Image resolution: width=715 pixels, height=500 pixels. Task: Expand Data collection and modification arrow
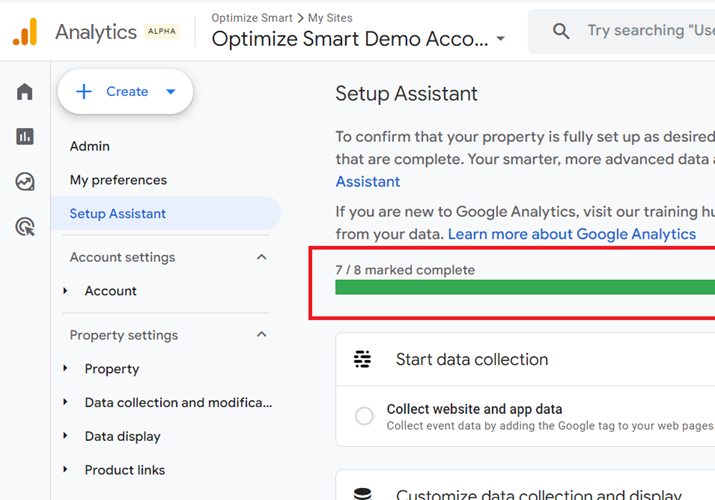pyautogui.click(x=65, y=402)
